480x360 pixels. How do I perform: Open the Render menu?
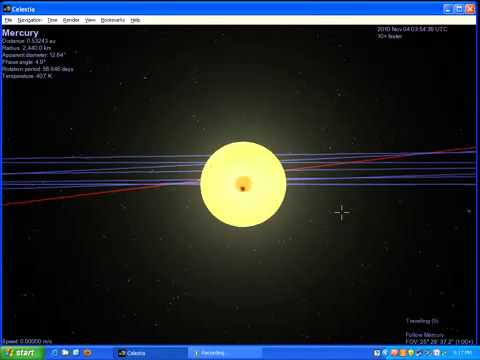tap(71, 20)
